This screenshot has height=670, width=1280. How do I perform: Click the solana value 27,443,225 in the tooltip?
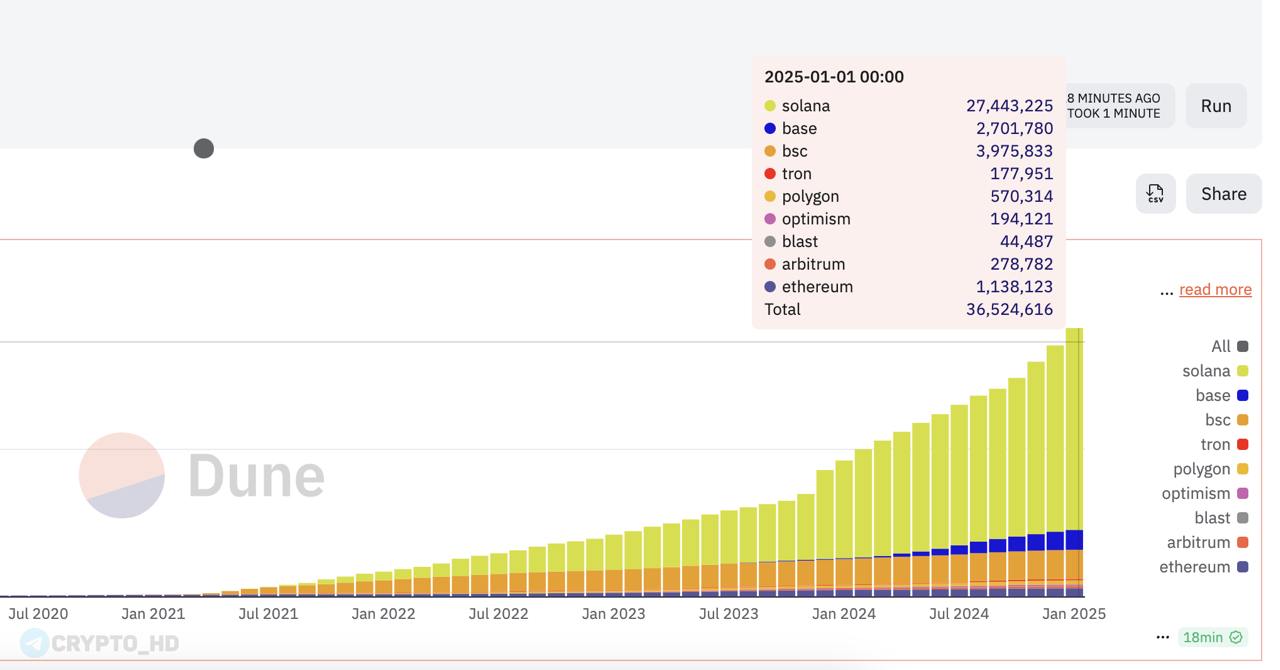1009,106
